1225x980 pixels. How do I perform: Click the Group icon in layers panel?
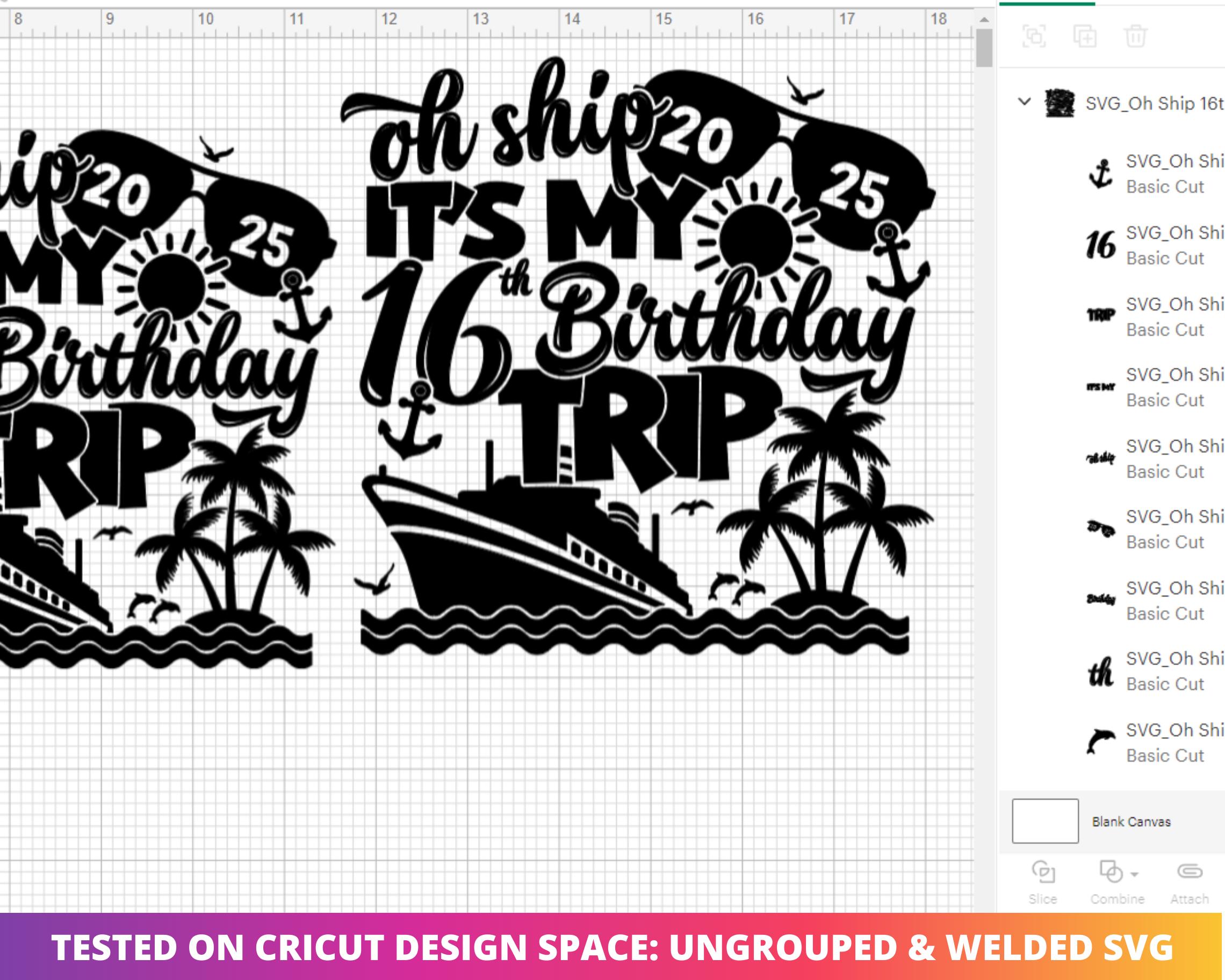click(1034, 37)
